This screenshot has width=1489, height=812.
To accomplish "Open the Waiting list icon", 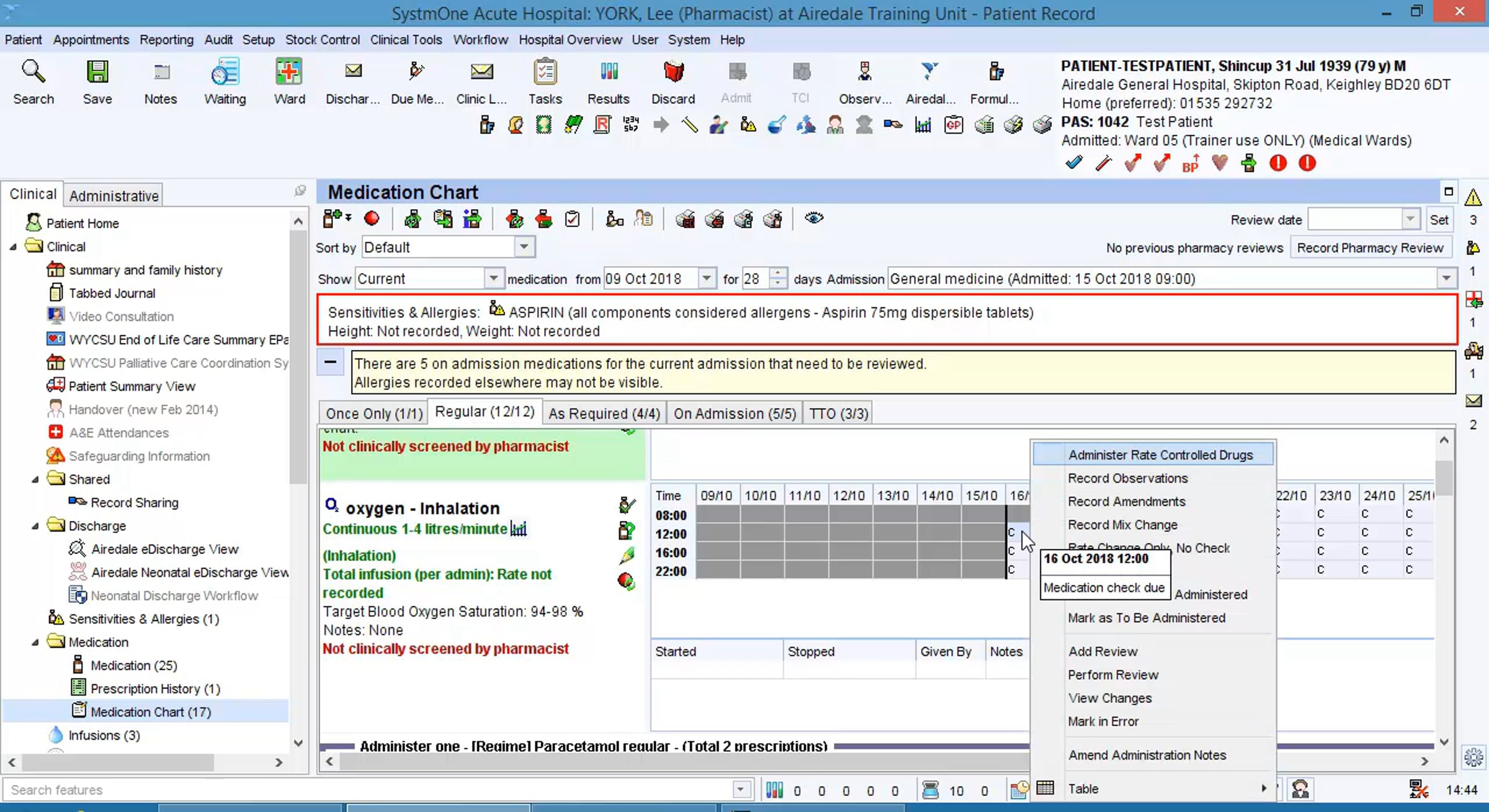I will coord(225,82).
